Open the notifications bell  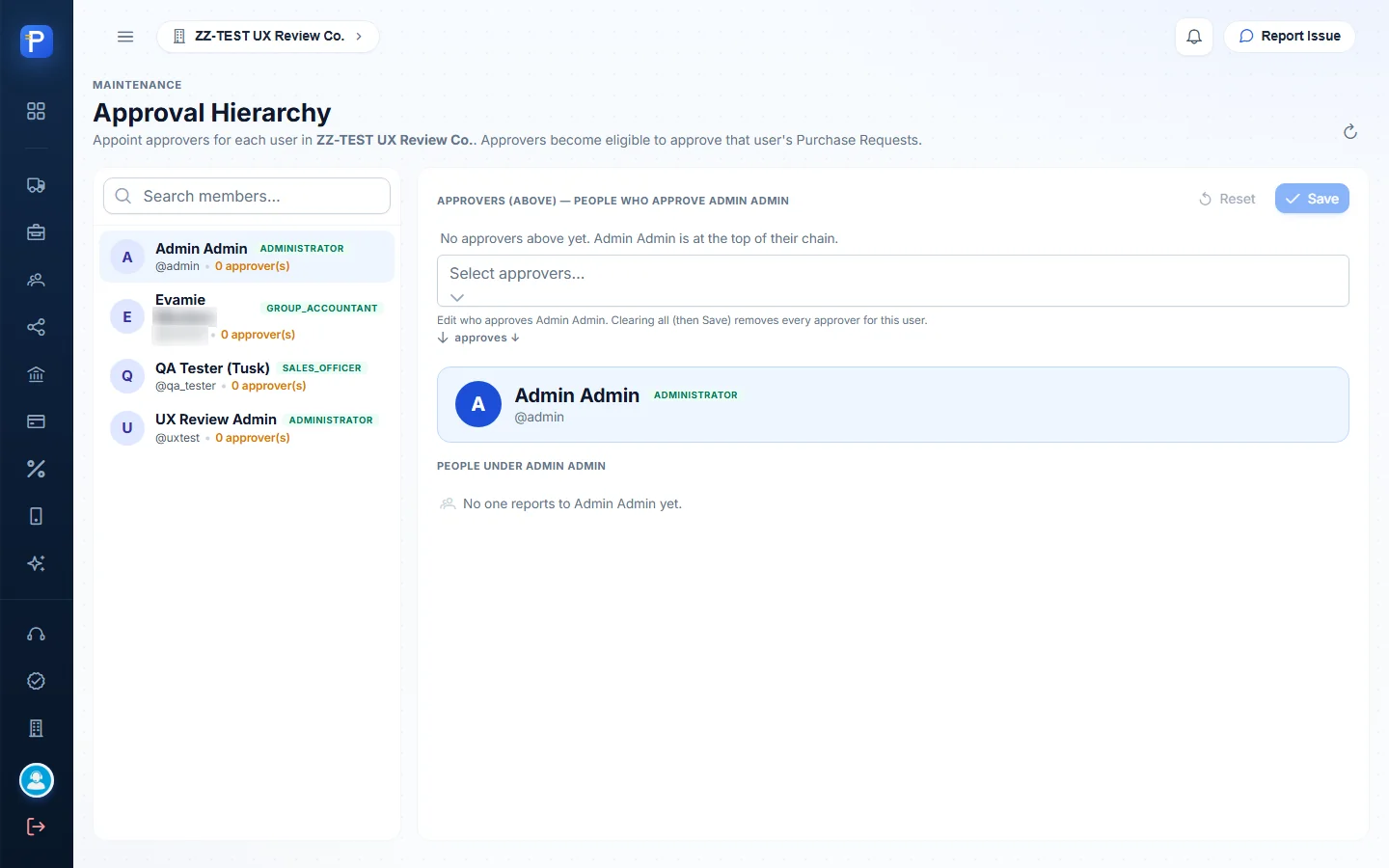[x=1194, y=37]
